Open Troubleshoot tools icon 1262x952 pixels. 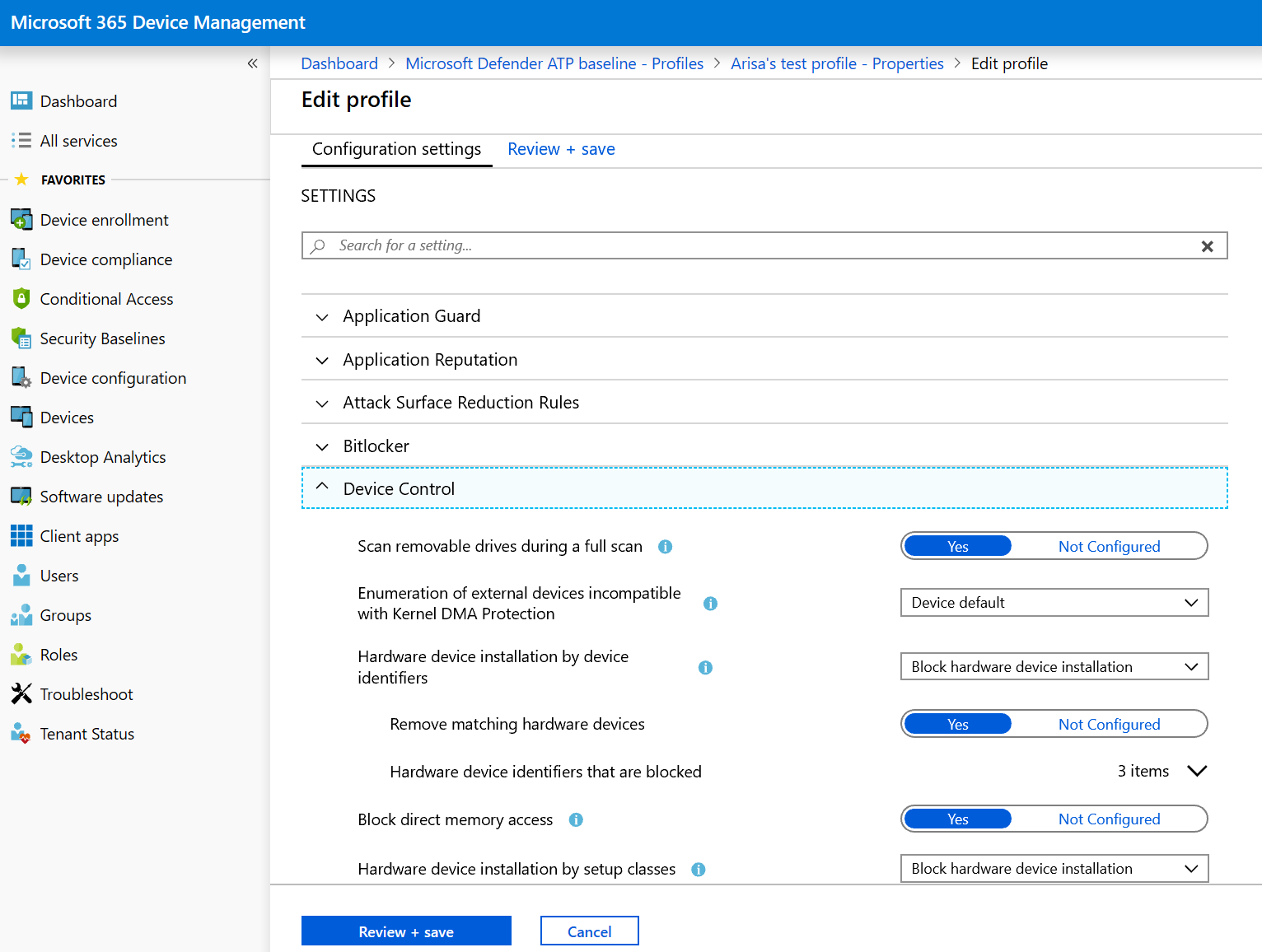click(21, 694)
